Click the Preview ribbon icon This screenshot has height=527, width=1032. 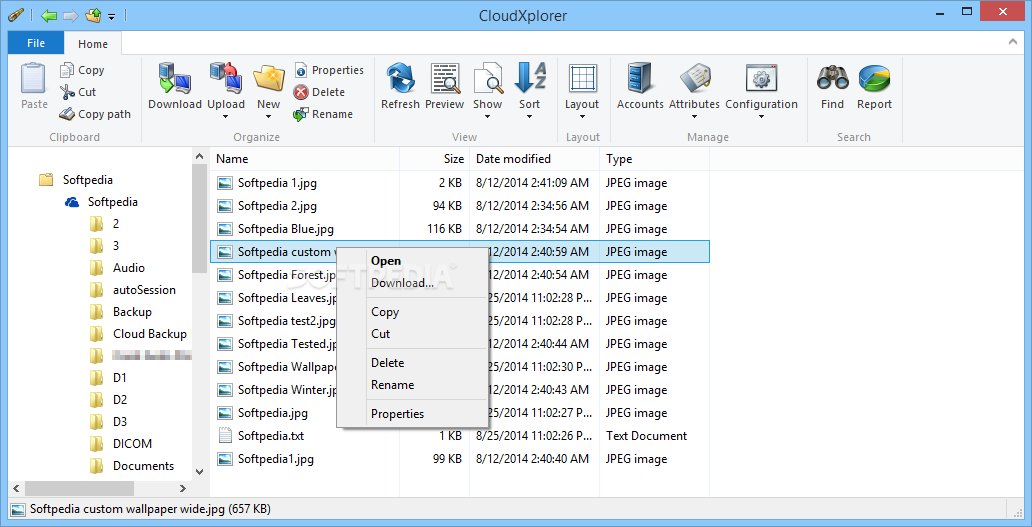click(x=445, y=78)
